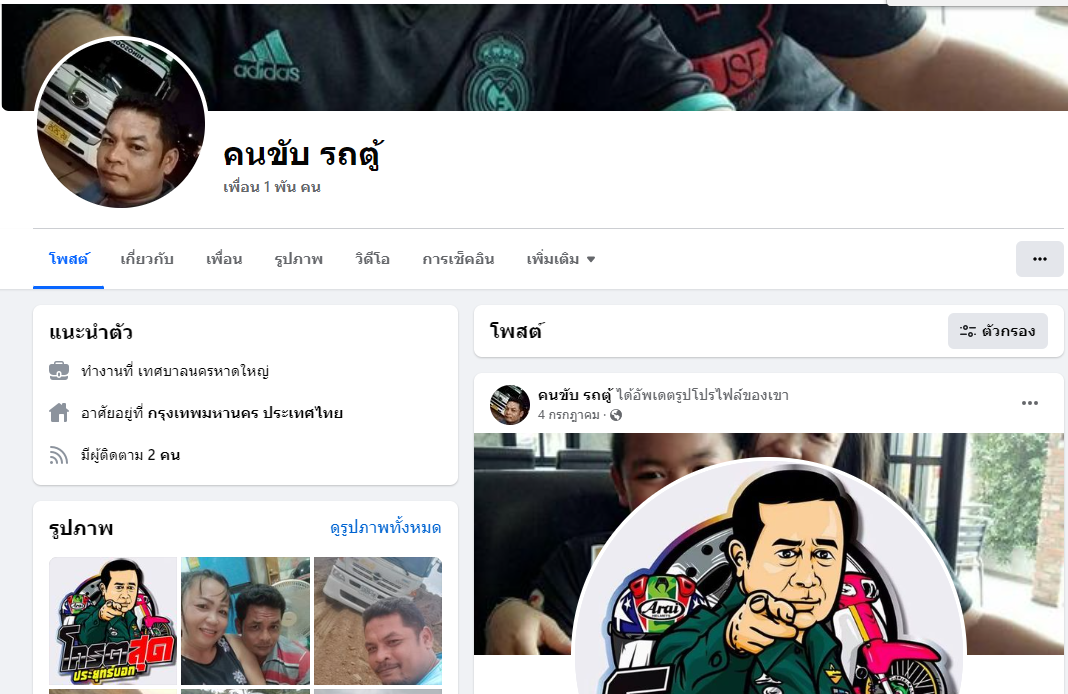Viewport: 1068px width, 694px height.
Task: Open the ตัวกรอง filters button
Action: (998, 331)
